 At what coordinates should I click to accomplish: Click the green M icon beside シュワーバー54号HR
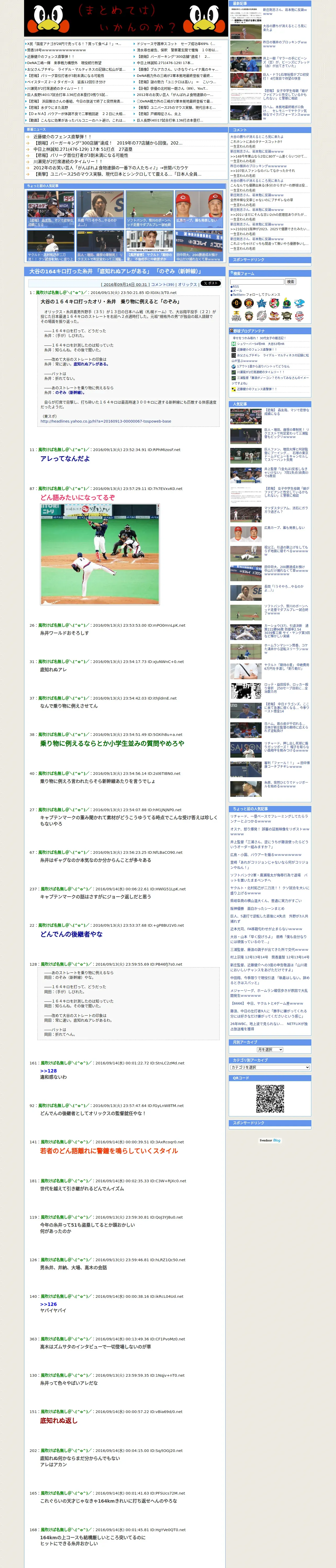click(x=234, y=344)
